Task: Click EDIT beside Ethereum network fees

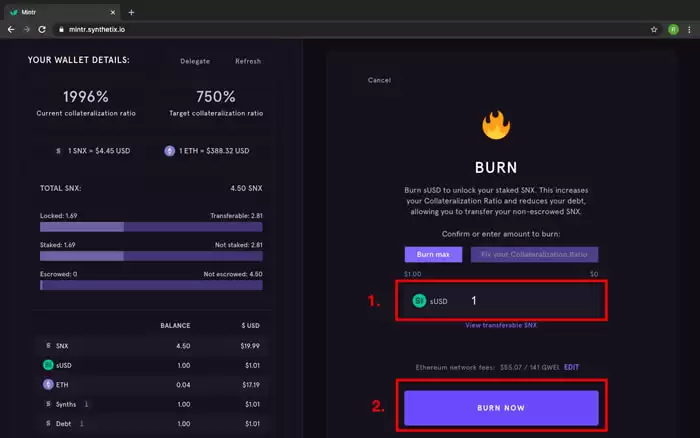Action: click(571, 367)
